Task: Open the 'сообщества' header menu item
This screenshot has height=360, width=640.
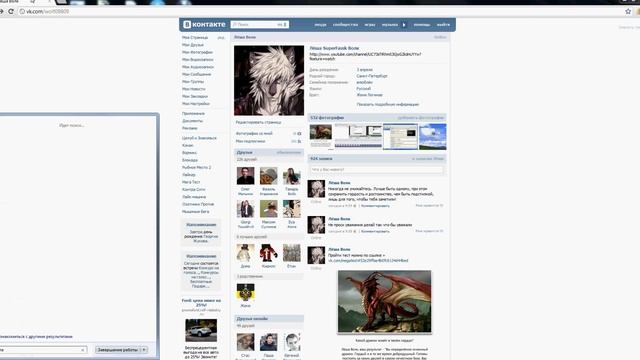Action: [345, 24]
